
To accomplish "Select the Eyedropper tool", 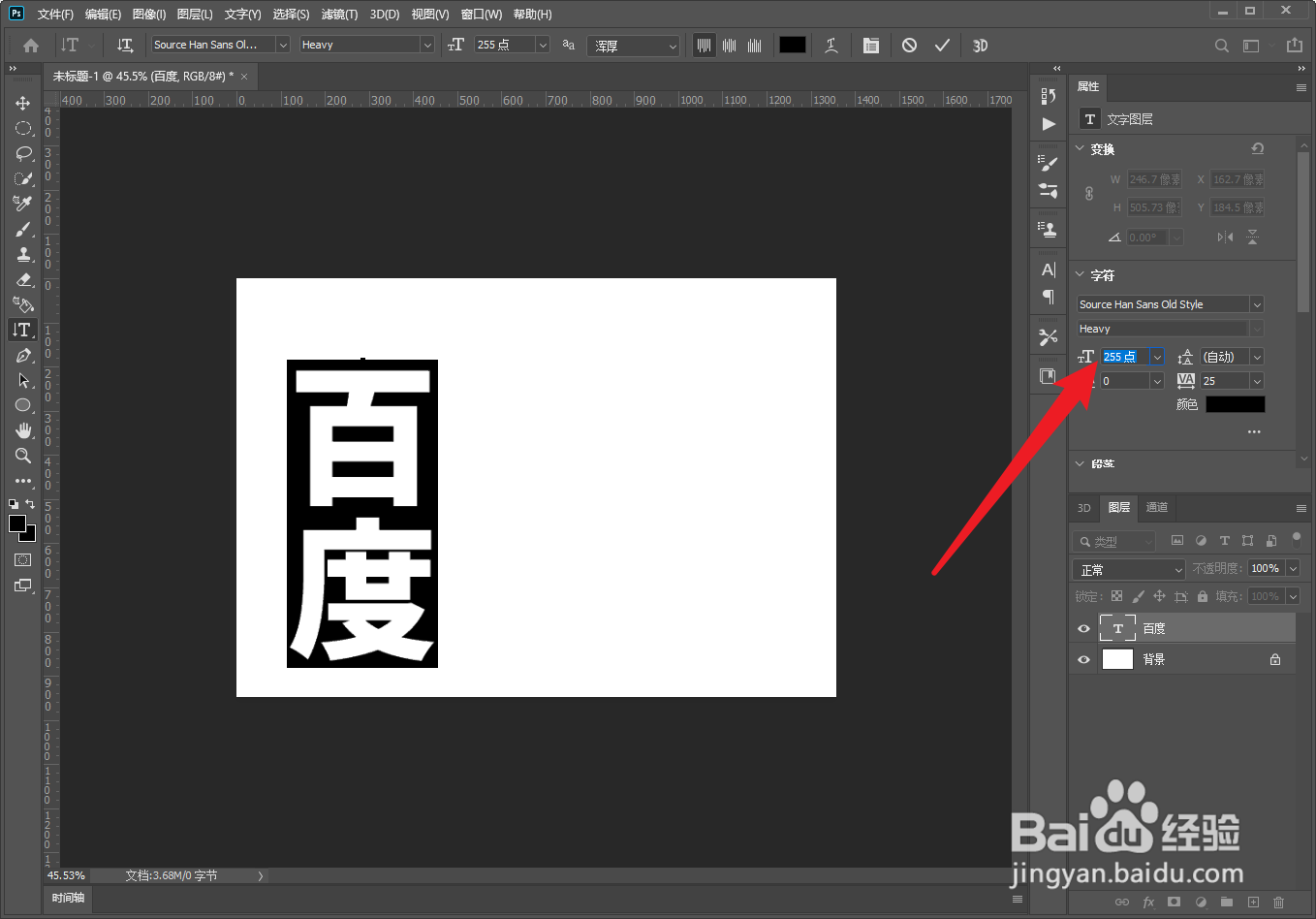I will point(23,204).
